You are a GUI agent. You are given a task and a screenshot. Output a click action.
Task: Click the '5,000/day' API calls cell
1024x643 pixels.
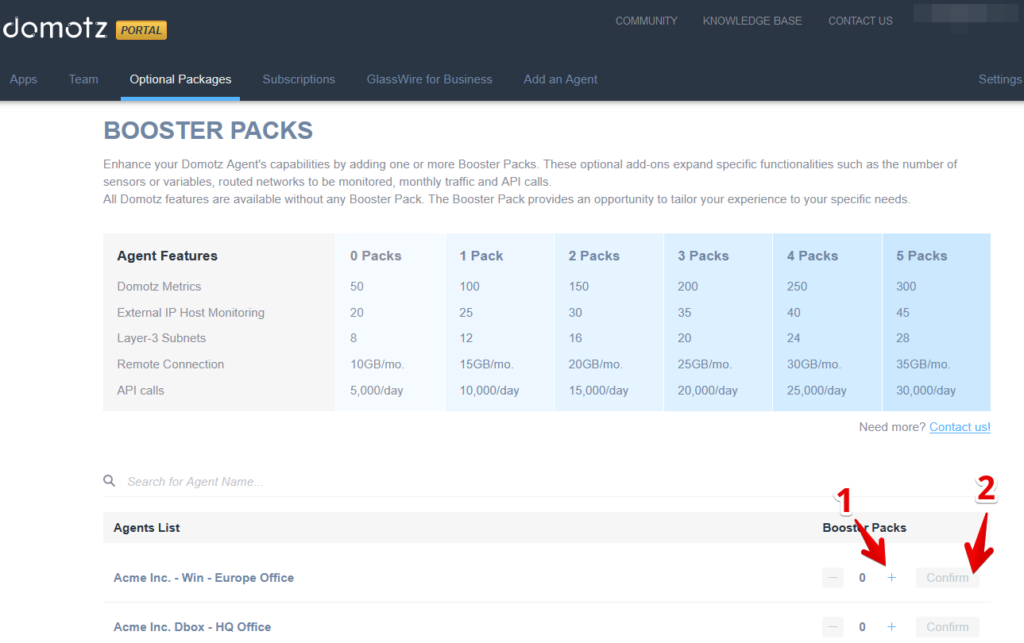click(376, 390)
